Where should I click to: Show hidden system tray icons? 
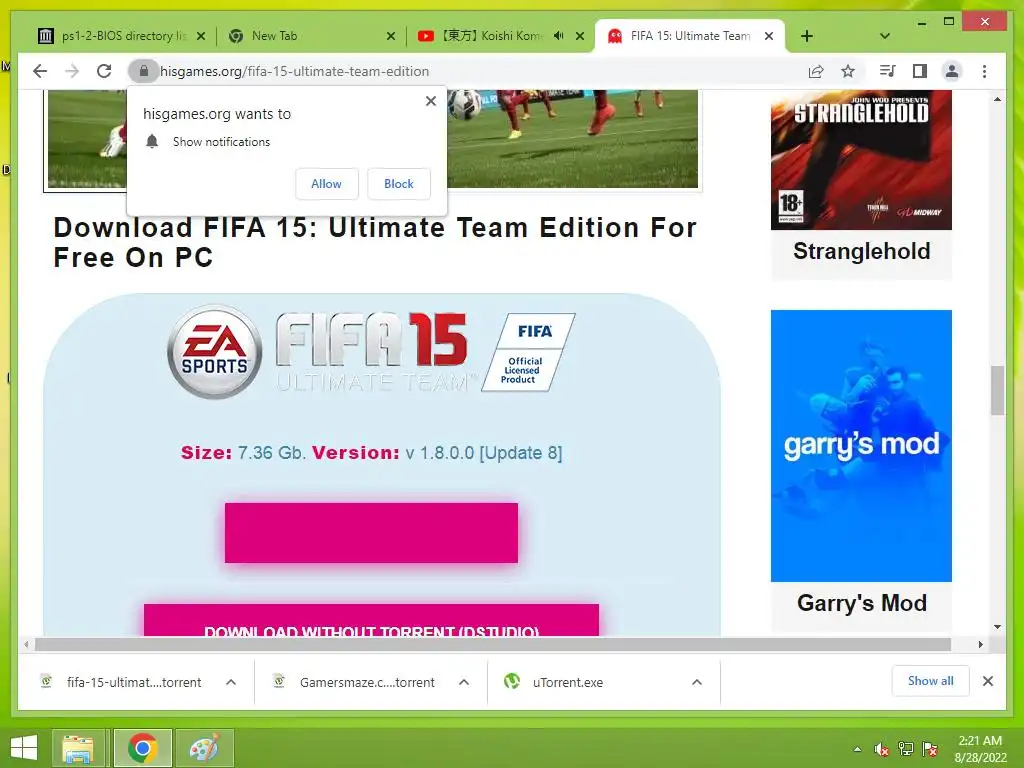pyautogui.click(x=857, y=749)
